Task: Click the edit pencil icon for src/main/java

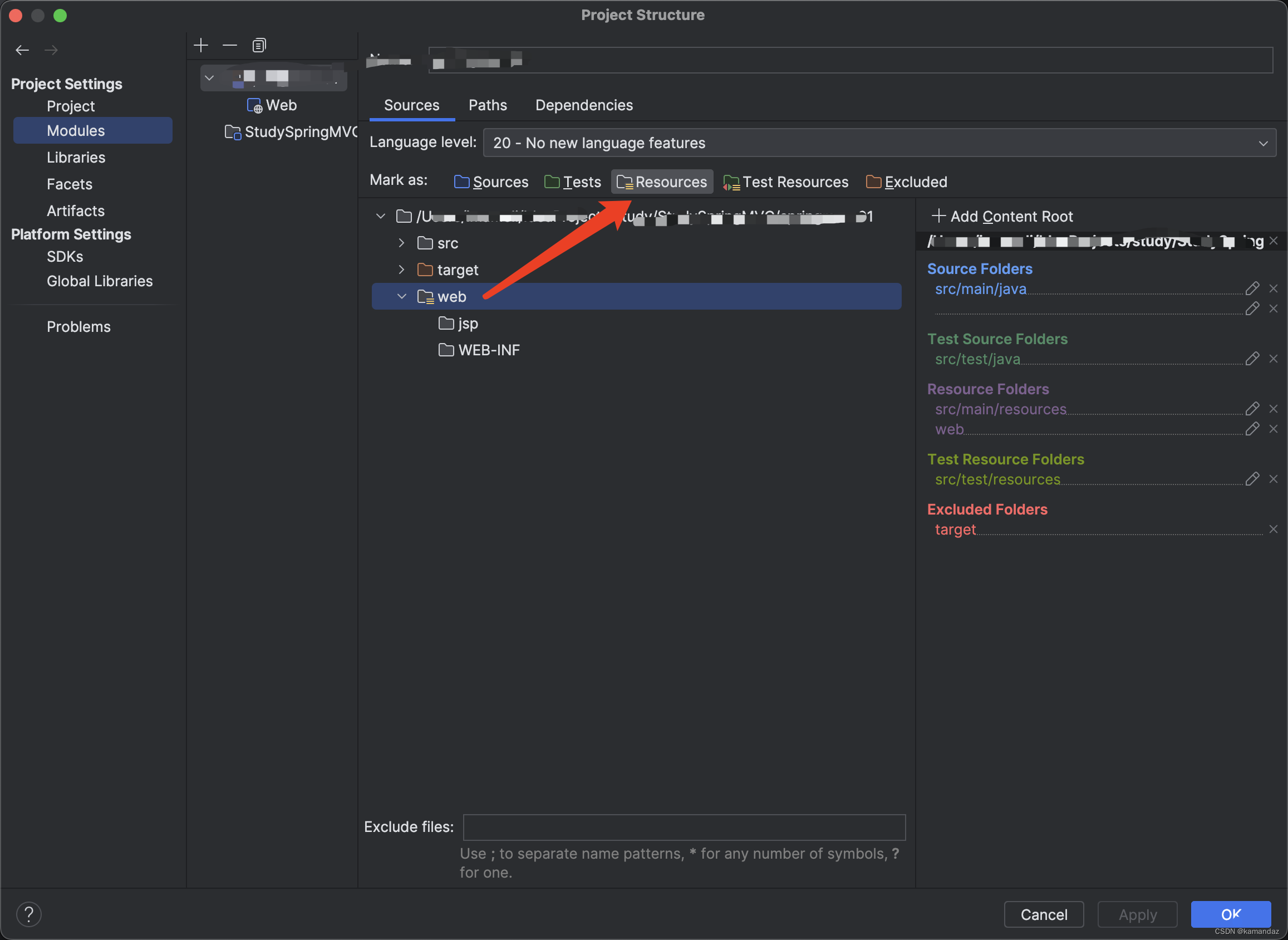Action: pyautogui.click(x=1253, y=289)
